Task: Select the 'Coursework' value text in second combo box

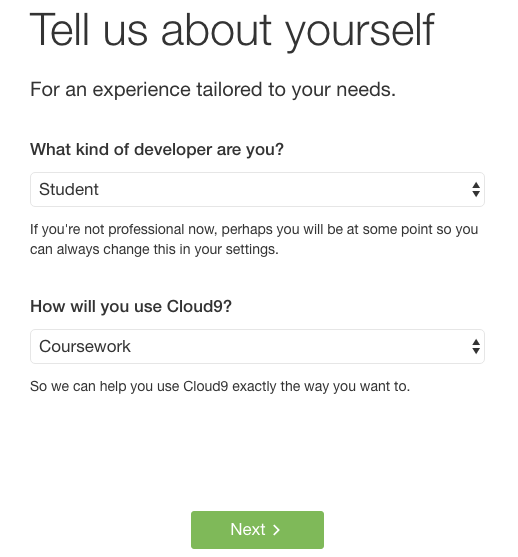Action: (85, 346)
